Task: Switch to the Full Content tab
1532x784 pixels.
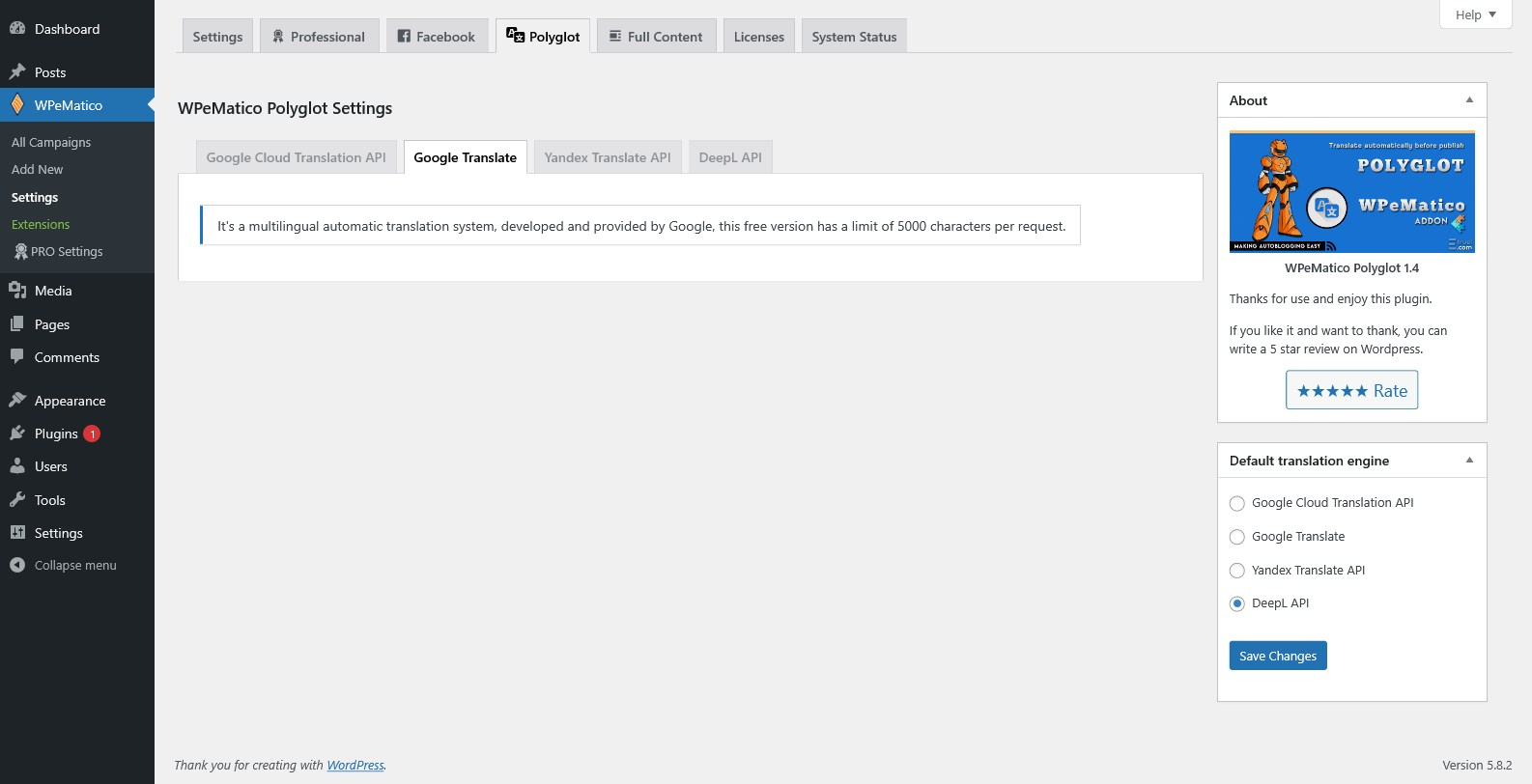Action: [x=656, y=37]
